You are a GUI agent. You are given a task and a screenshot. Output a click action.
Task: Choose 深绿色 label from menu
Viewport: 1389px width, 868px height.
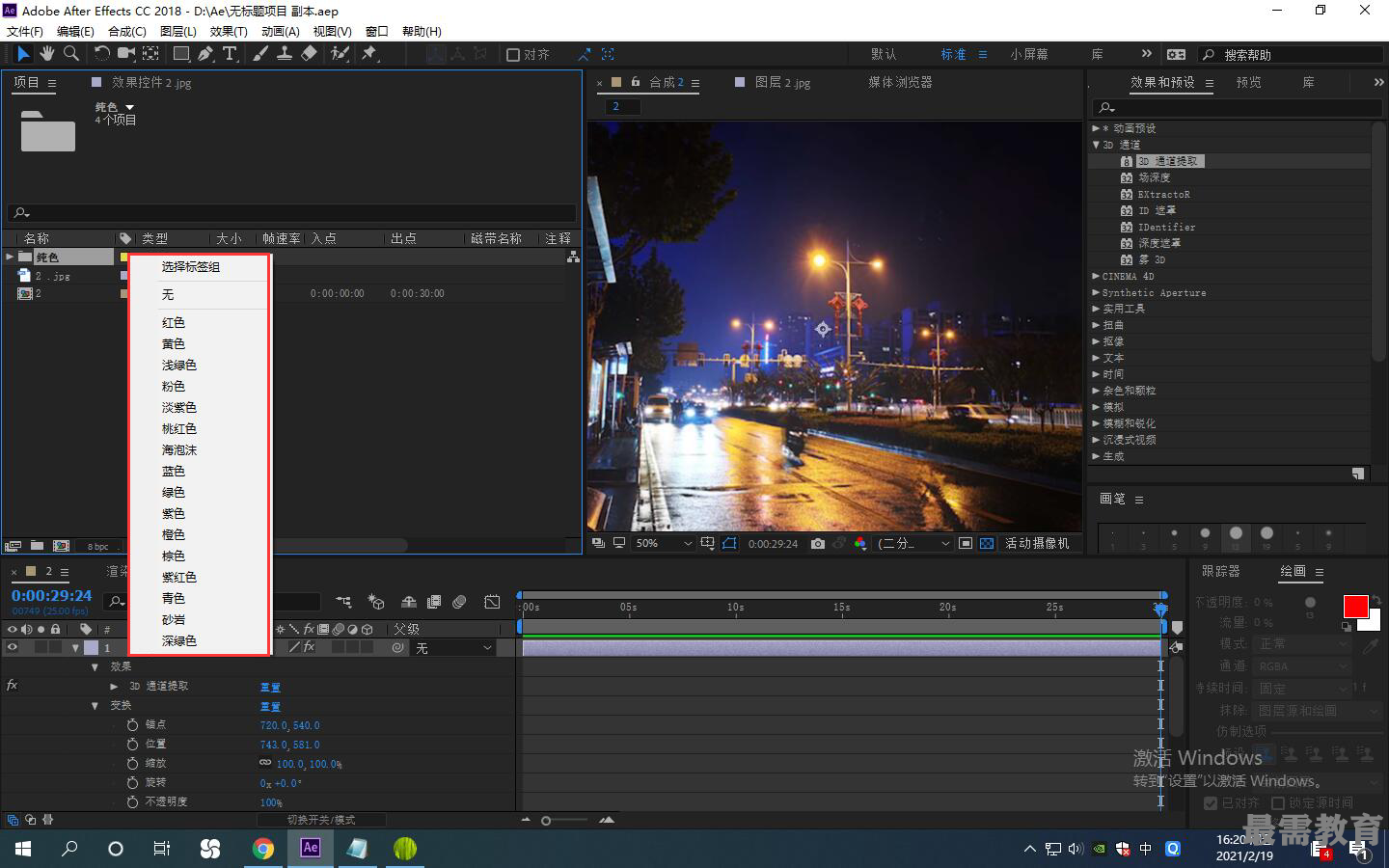(179, 641)
